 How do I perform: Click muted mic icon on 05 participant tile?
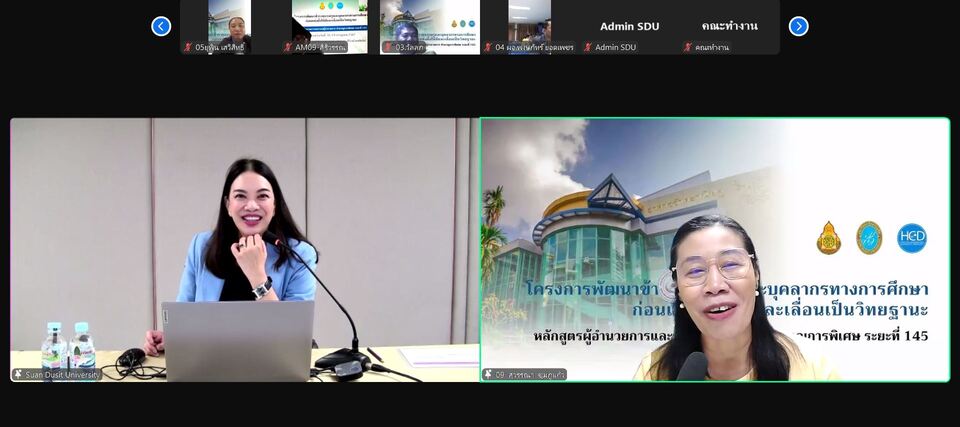tap(188, 47)
